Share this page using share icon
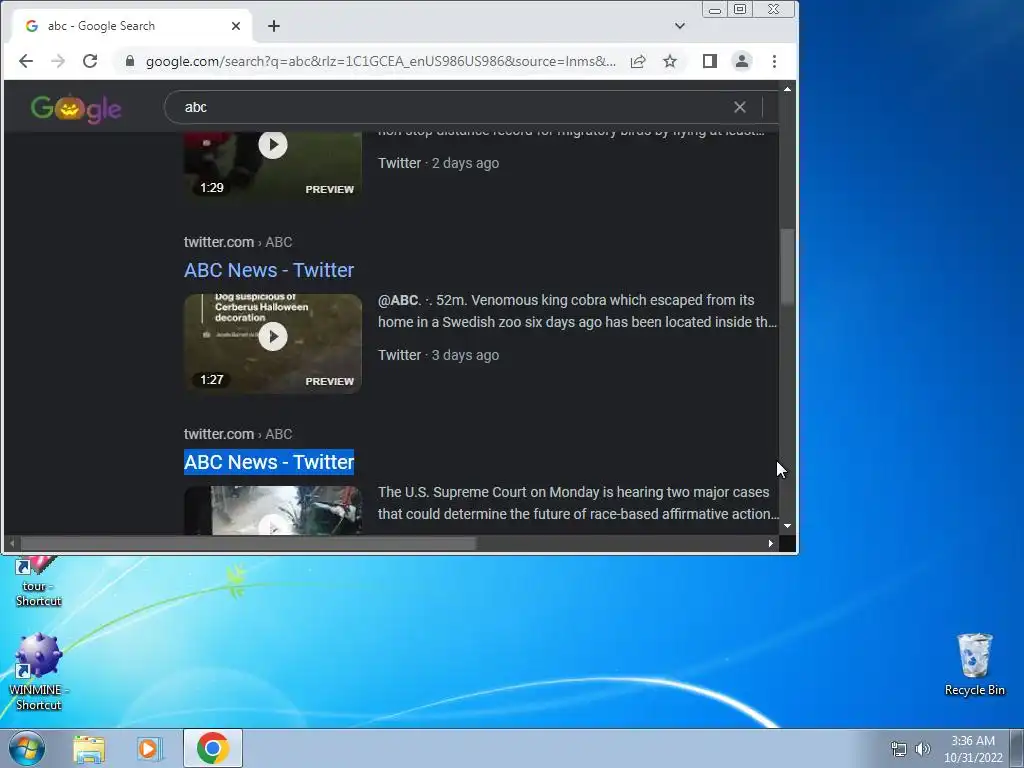This screenshot has width=1024, height=768. click(x=638, y=61)
